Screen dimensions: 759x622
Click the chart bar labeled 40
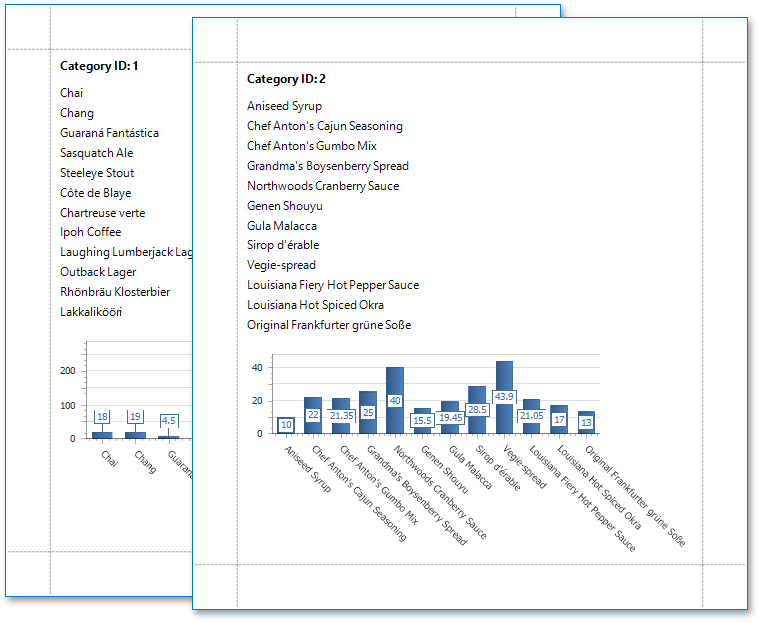(395, 401)
